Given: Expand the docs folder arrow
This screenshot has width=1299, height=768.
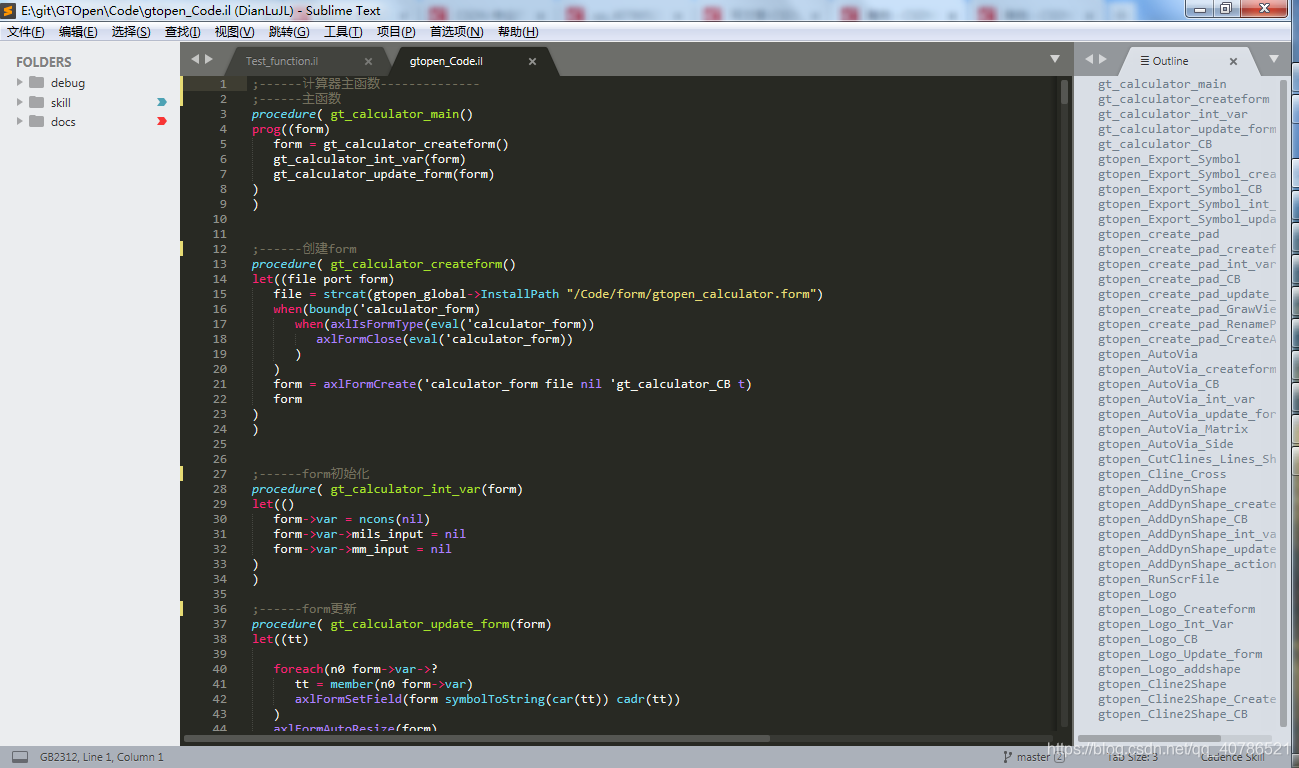Looking at the screenshot, I should (x=19, y=121).
